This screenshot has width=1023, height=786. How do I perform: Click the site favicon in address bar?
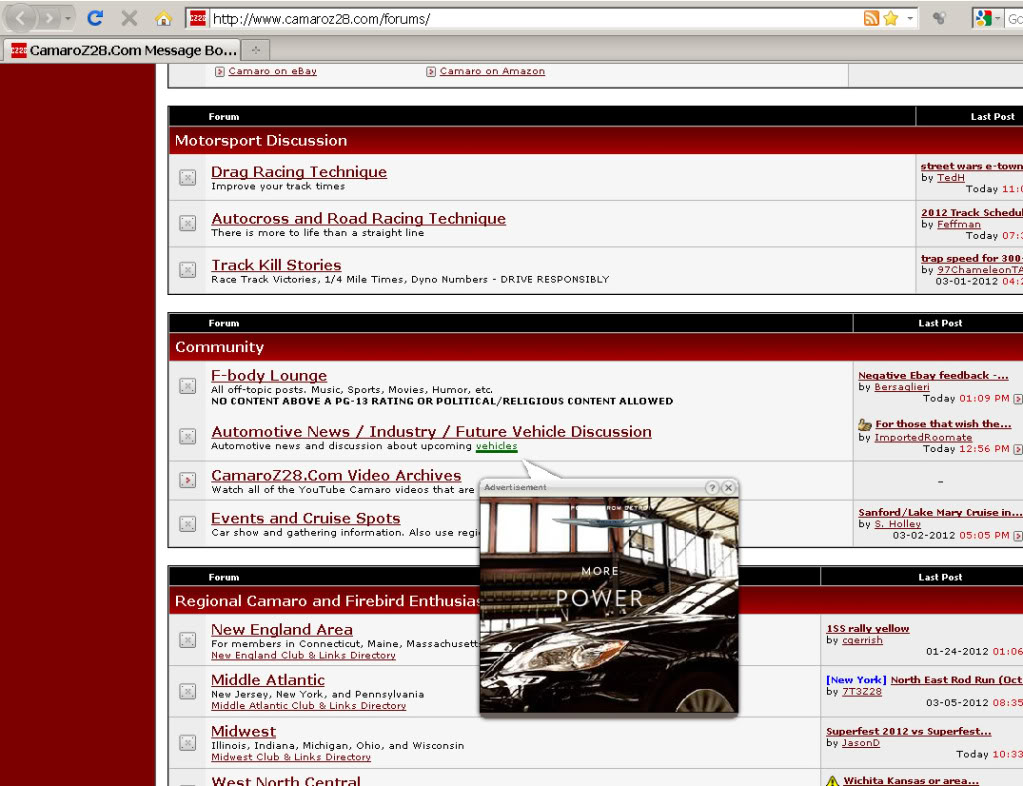[x=198, y=18]
